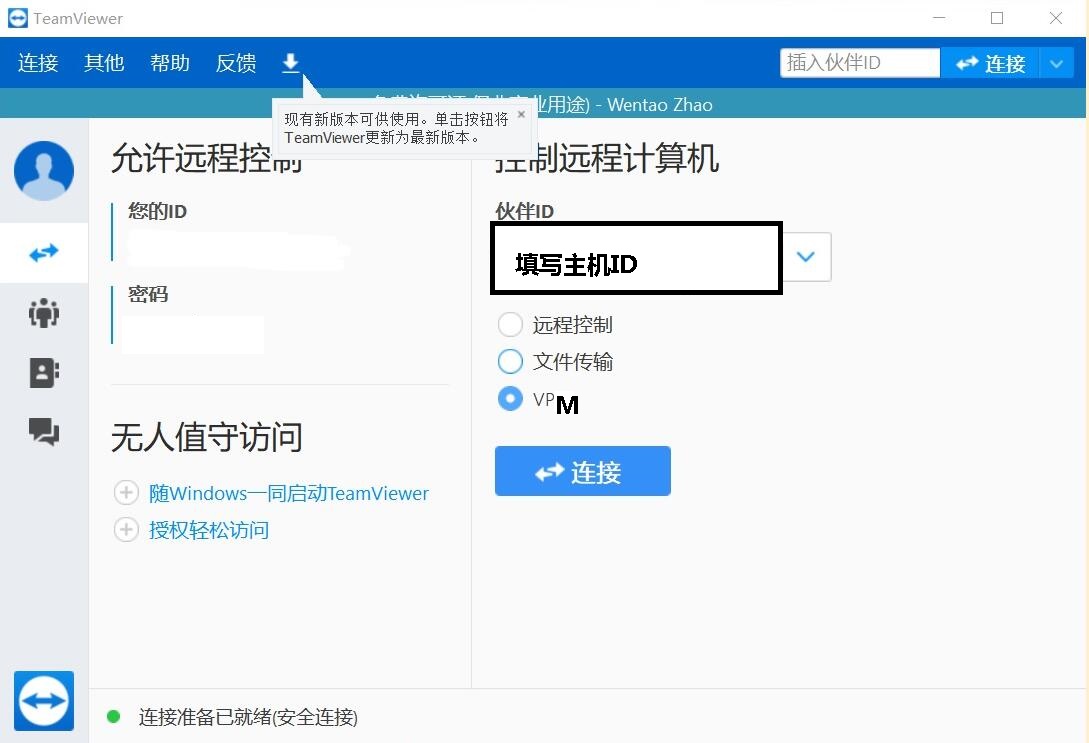Open the Computers & Contacts sidebar icon
Screen dimensions: 1089x743
[44, 372]
